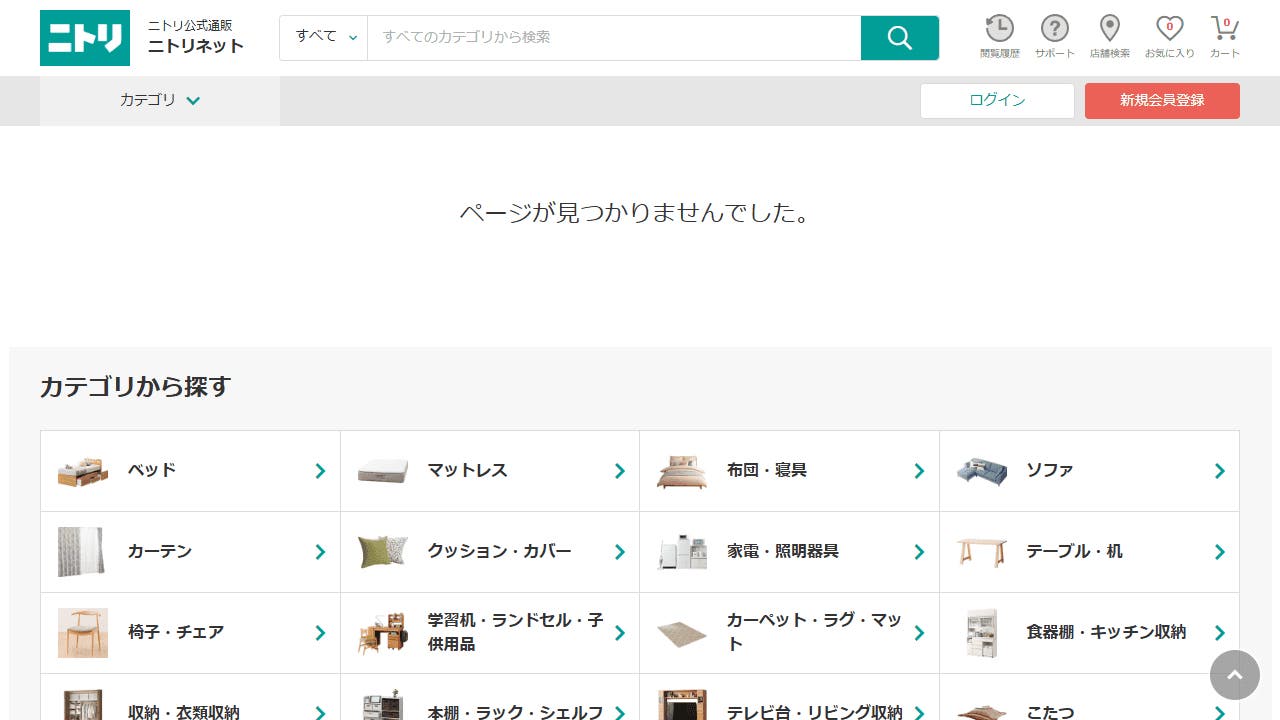
Task: Open the 布団・寝具 category link
Action: pos(790,471)
